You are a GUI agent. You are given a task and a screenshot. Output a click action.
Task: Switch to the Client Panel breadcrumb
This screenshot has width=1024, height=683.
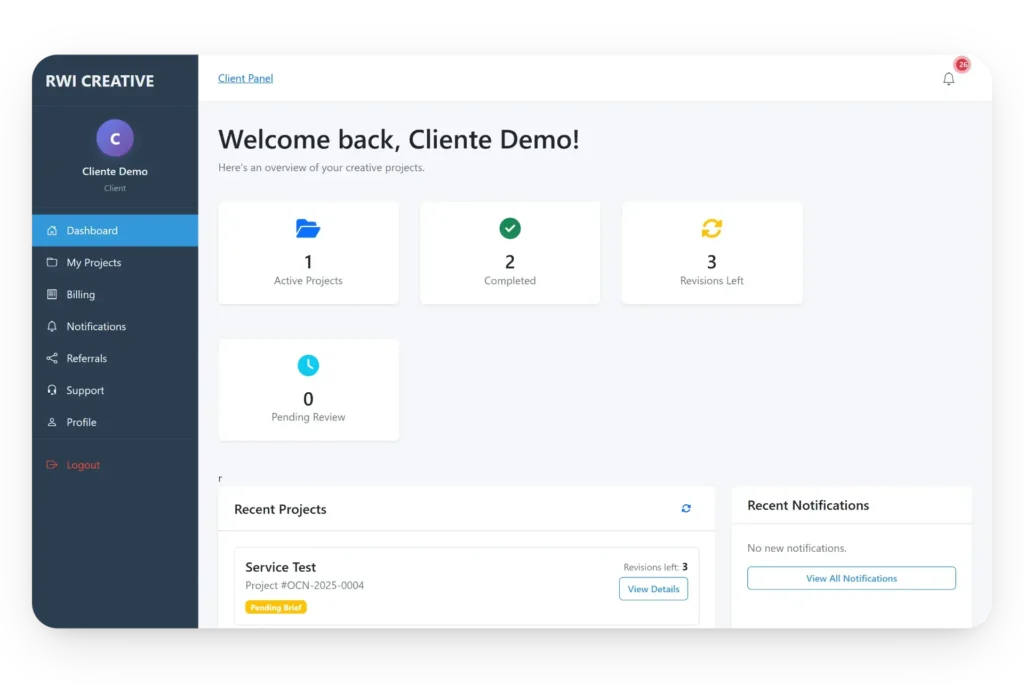coord(245,78)
